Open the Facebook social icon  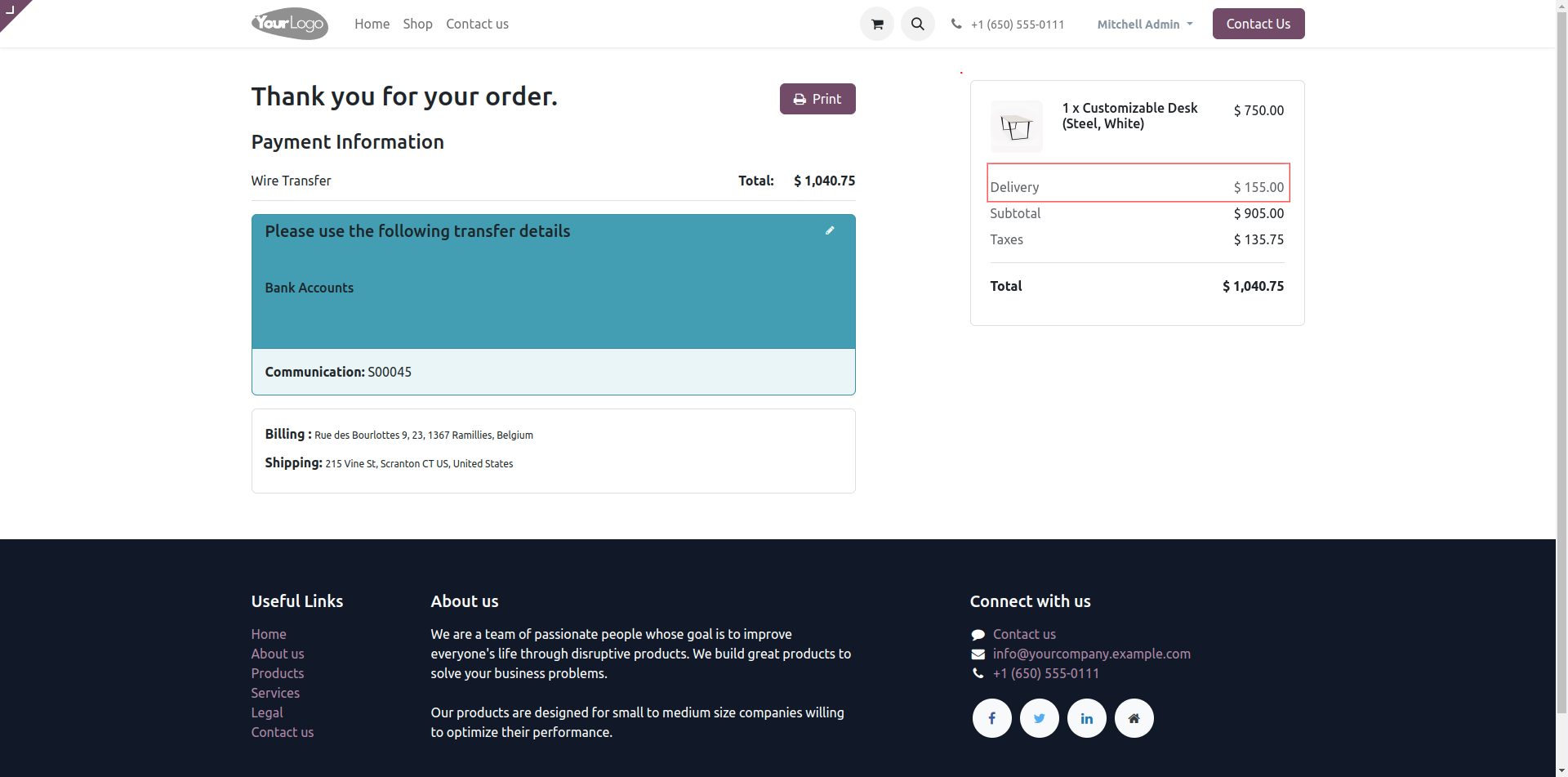[992, 718]
